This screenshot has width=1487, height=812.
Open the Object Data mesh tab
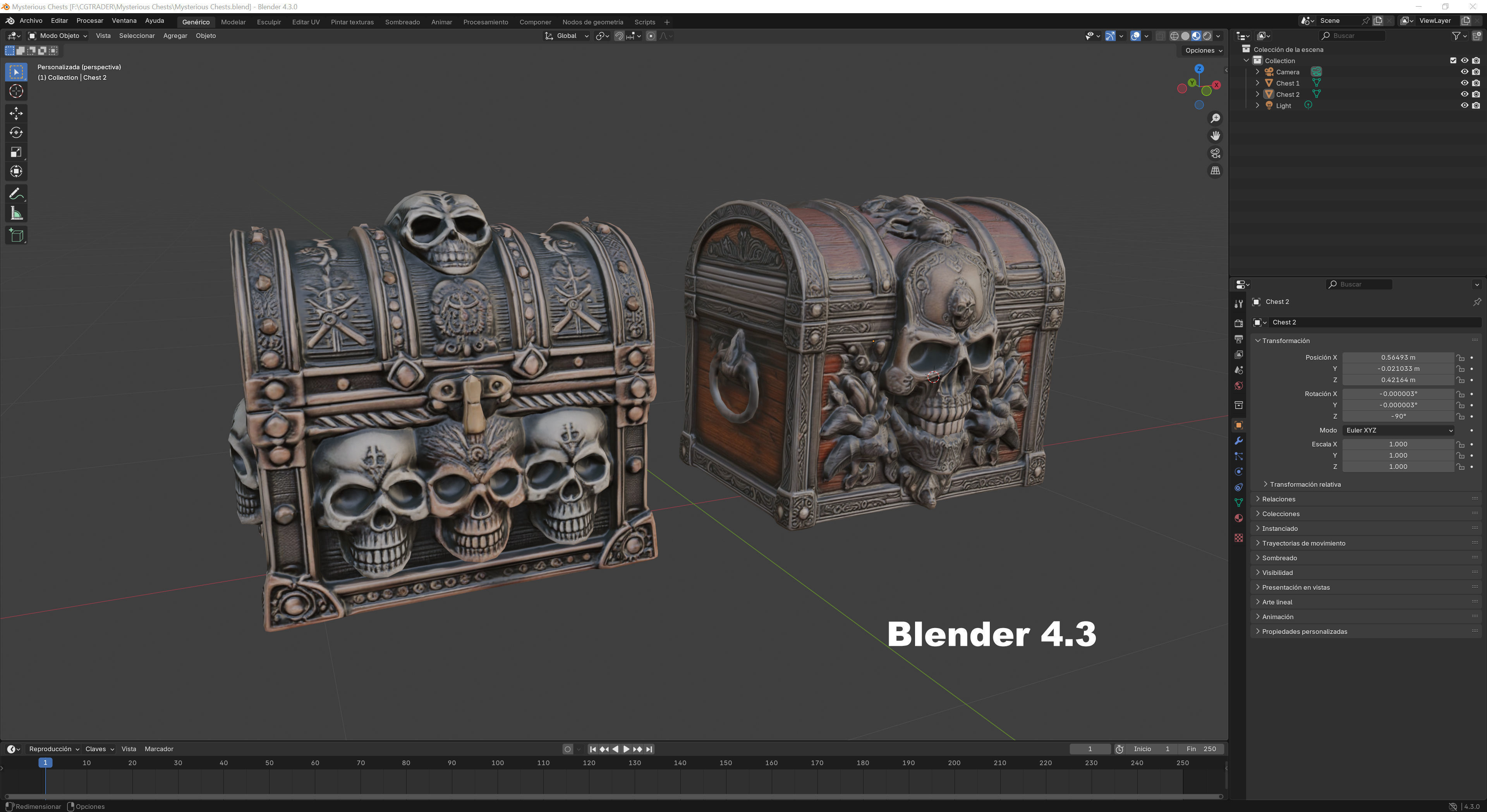click(x=1238, y=502)
